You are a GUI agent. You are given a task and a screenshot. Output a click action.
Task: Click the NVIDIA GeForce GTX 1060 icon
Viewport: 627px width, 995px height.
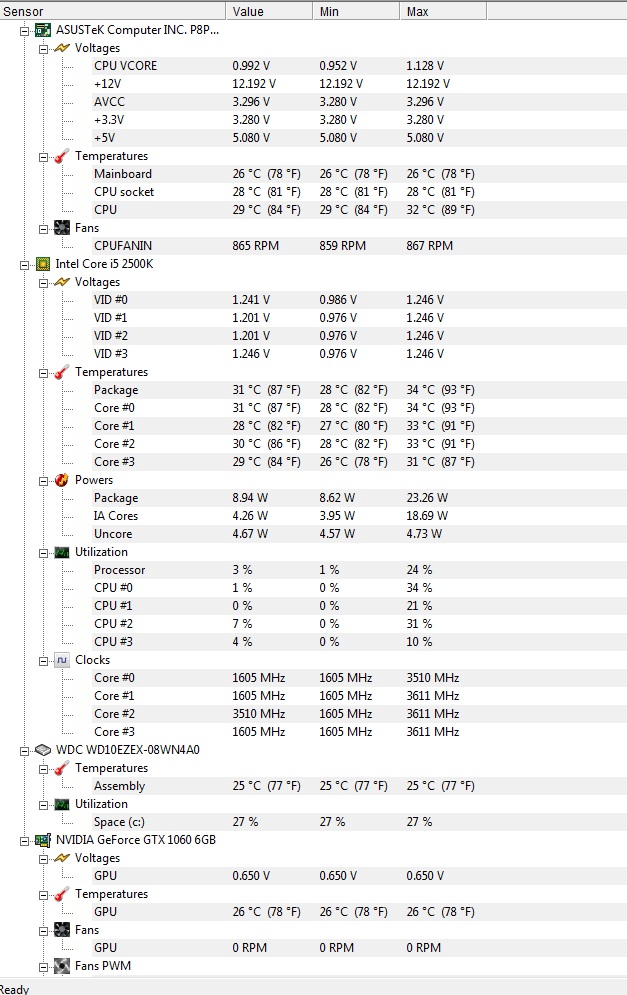43,840
